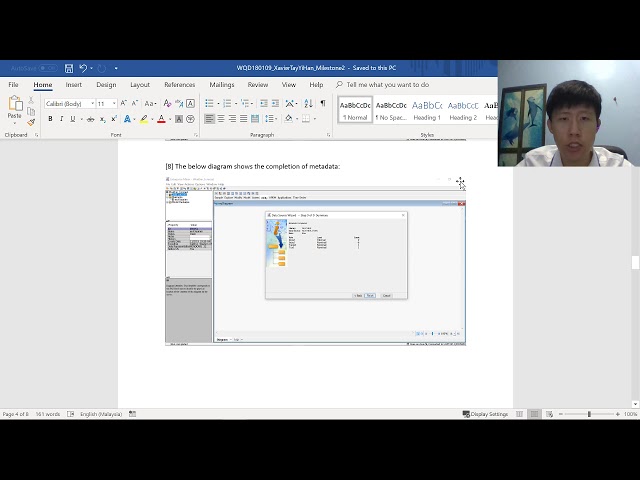Click the Numbering list icon
Viewport: 640px width, 480px height.
point(227,103)
